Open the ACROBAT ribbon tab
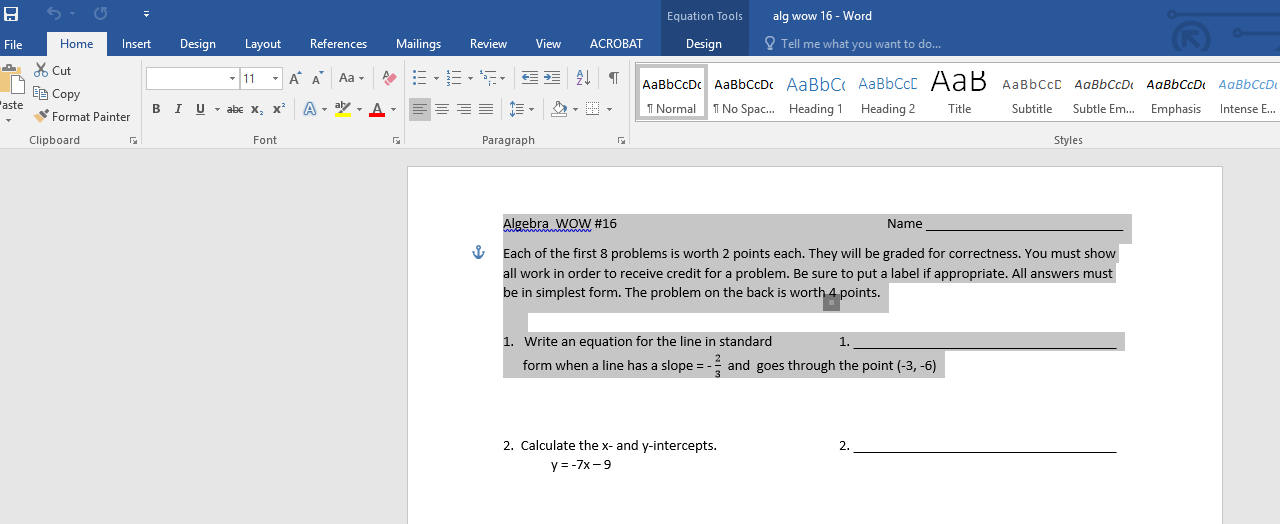The height and width of the screenshot is (524, 1280). (616, 44)
